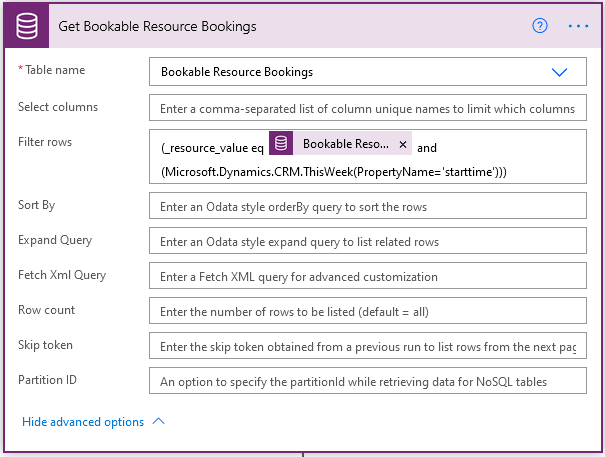
Task: Click the Expand Query label
Action: pos(55,240)
